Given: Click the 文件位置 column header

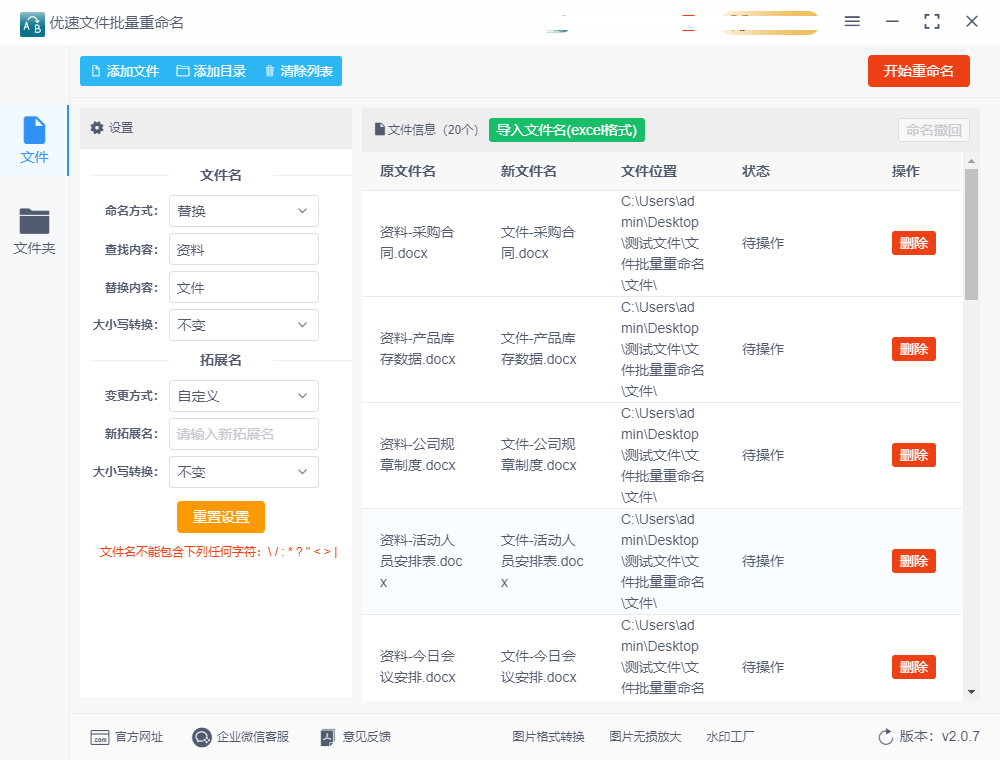Looking at the screenshot, I should 649,171.
